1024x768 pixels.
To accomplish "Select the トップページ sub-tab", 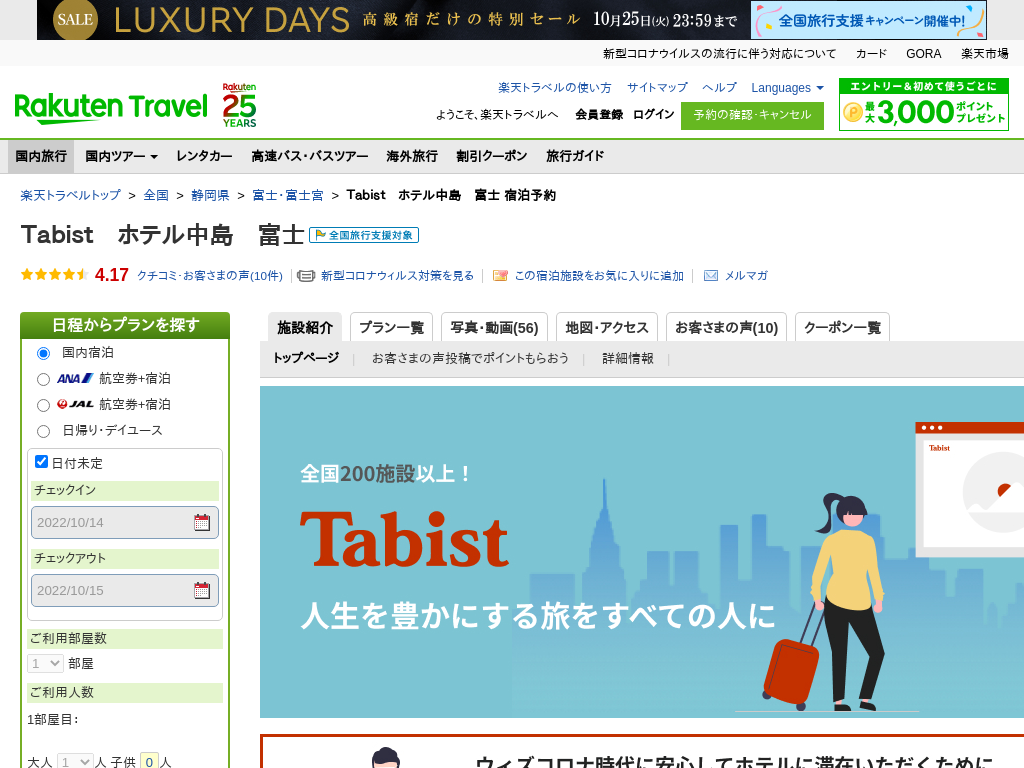I will (306, 358).
